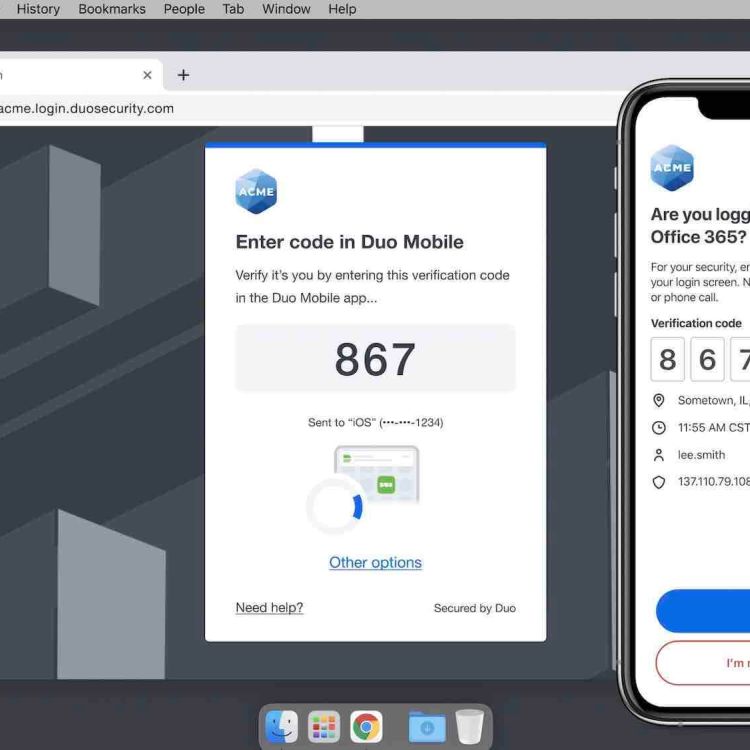Click the ACME logo on the phone

(x=672, y=168)
